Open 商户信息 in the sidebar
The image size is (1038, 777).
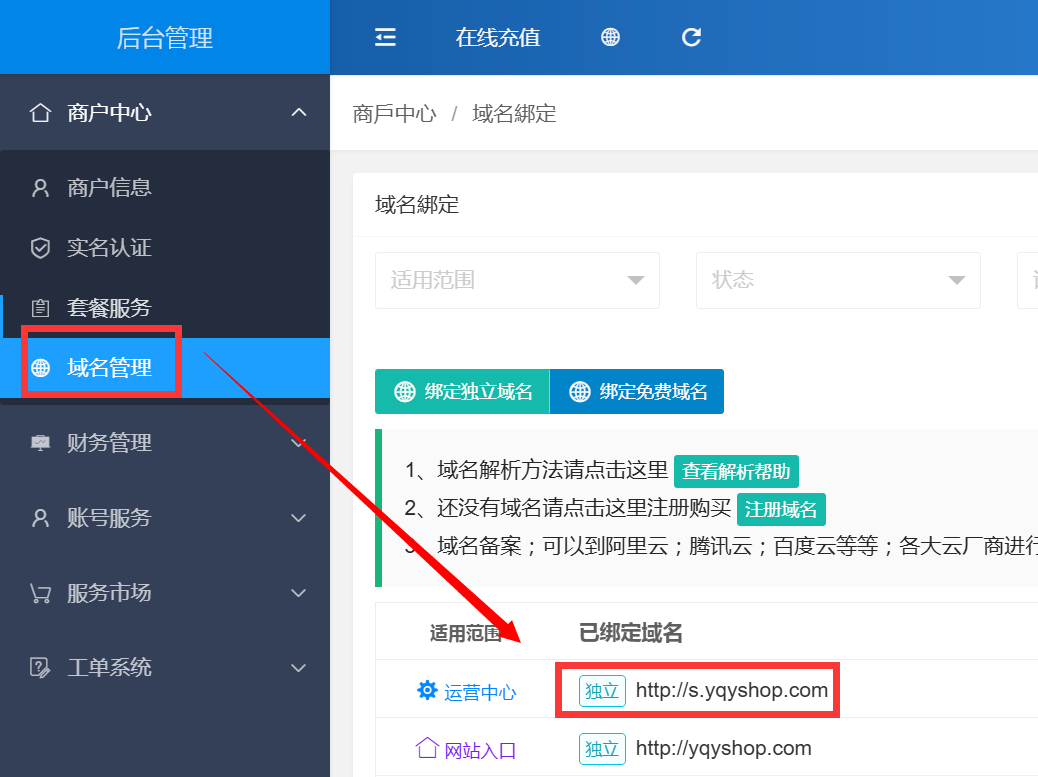coord(109,188)
